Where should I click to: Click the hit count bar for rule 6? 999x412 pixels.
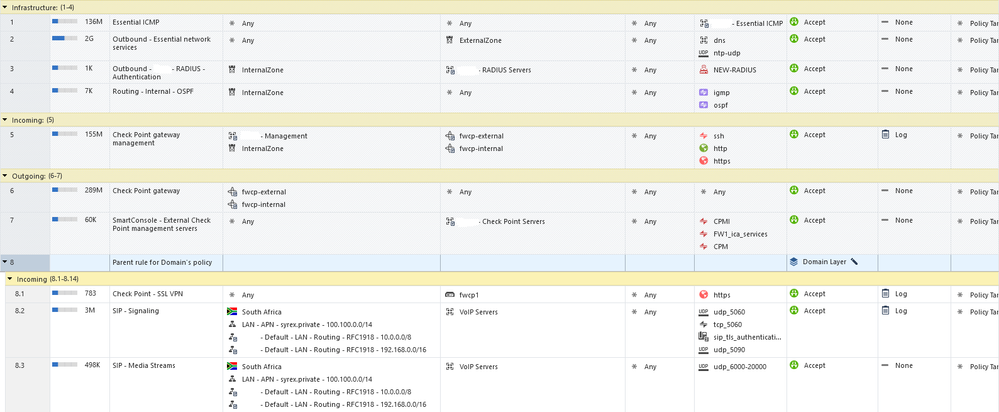(64, 189)
